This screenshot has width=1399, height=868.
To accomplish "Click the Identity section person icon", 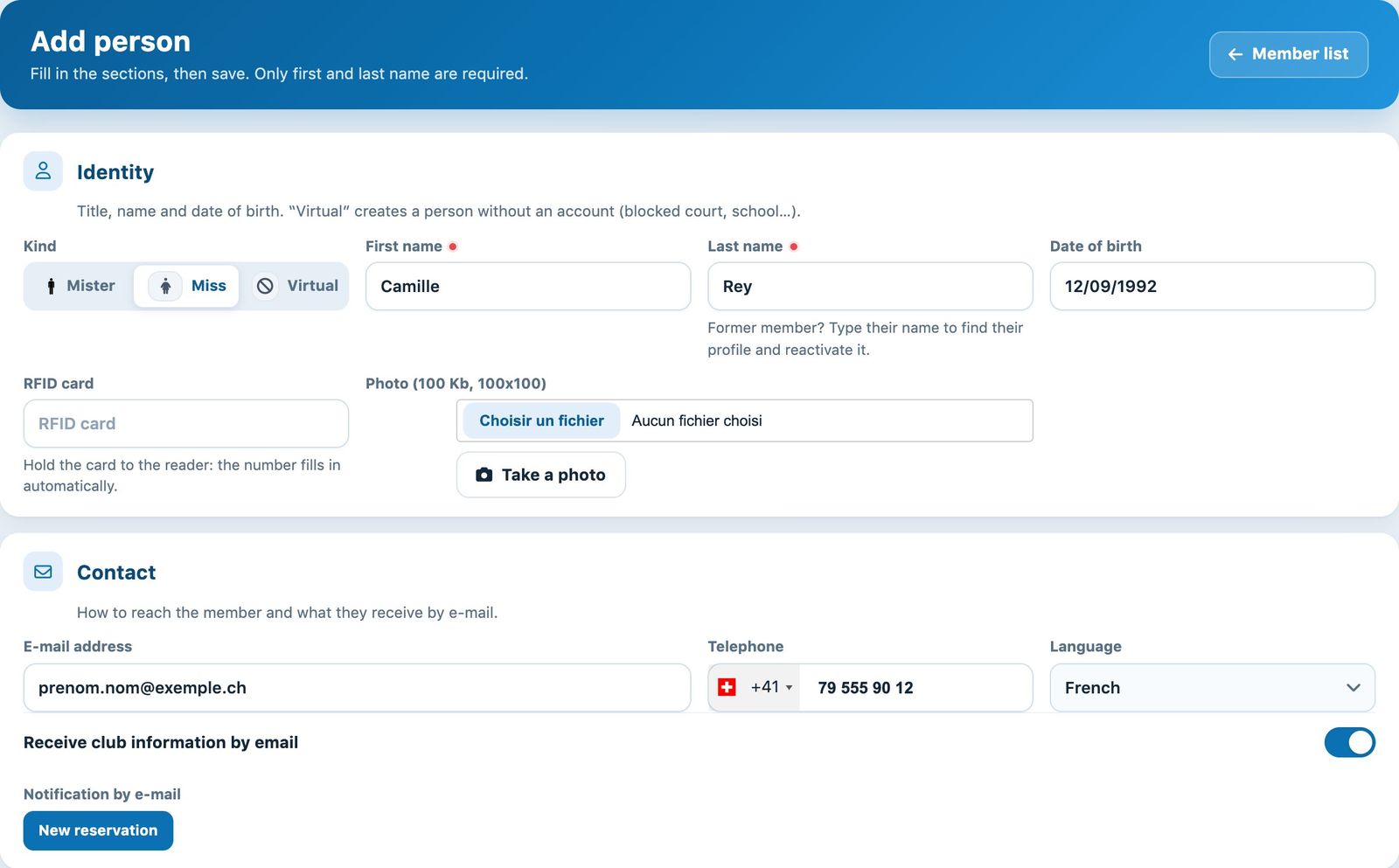I will pyautogui.click(x=43, y=171).
